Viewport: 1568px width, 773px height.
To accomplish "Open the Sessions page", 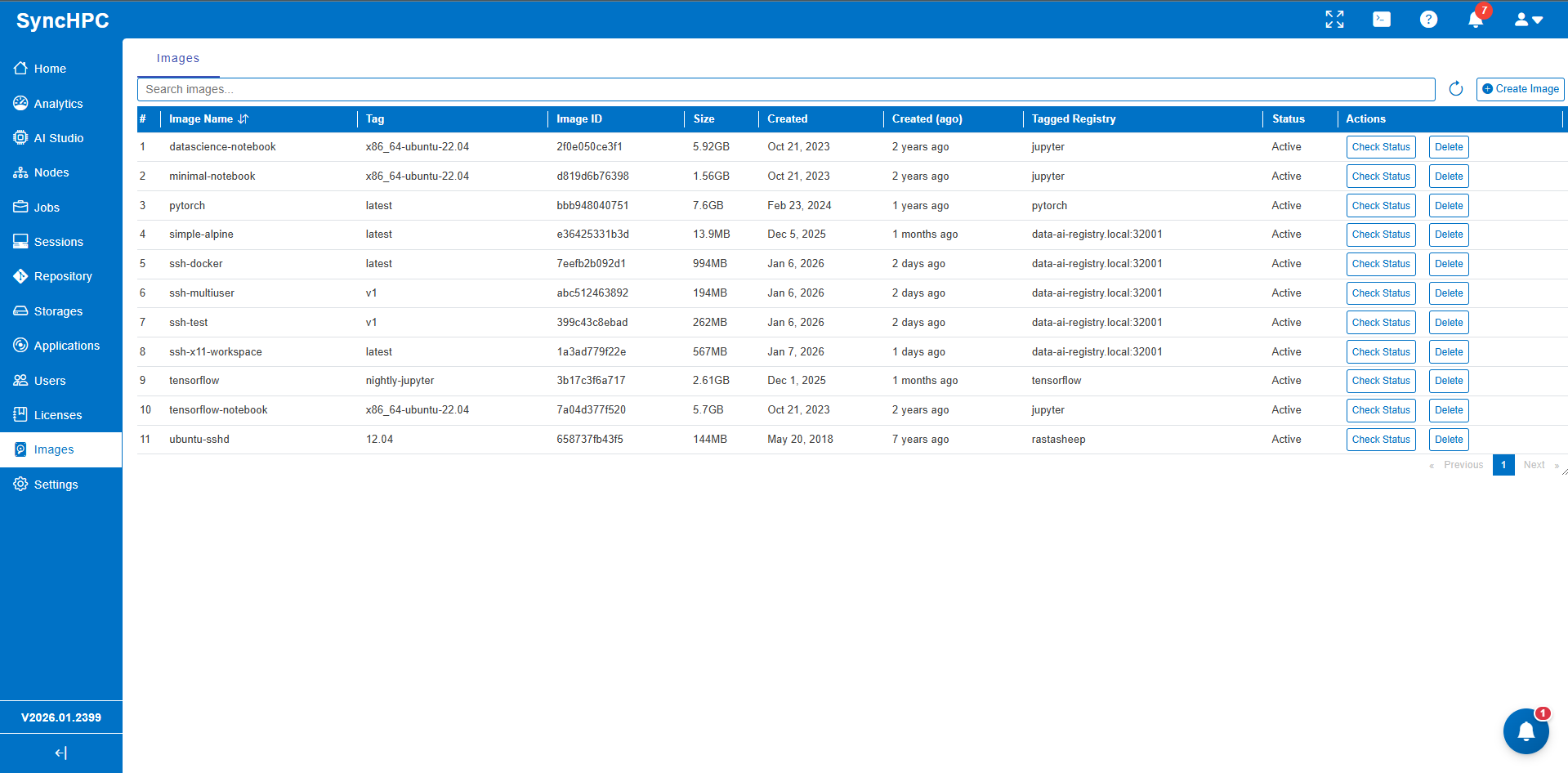I will [58, 242].
